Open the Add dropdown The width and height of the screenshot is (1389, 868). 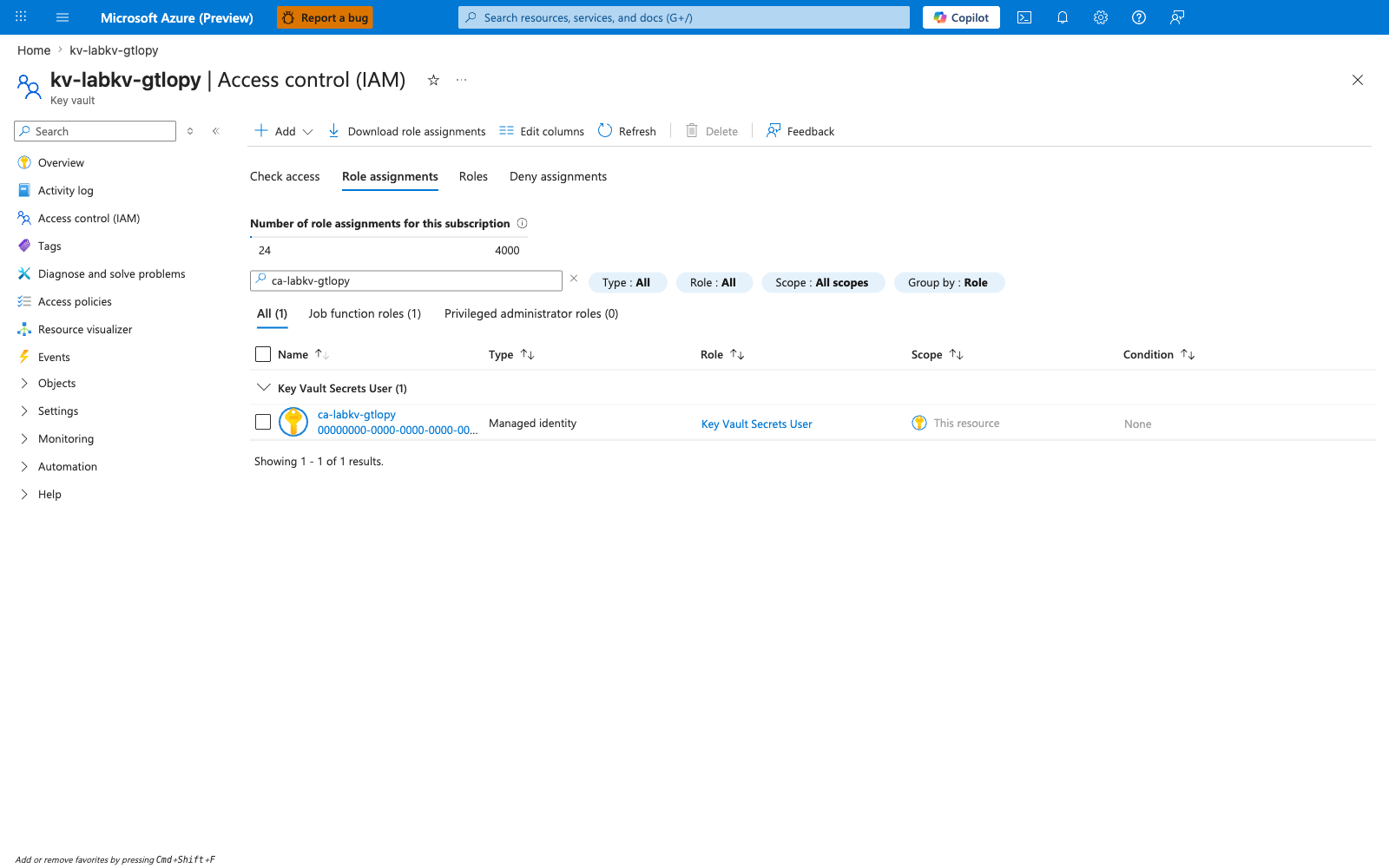point(284,131)
